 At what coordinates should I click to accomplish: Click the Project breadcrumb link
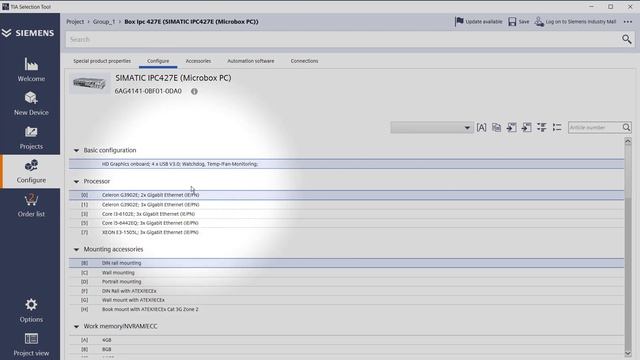click(x=75, y=22)
